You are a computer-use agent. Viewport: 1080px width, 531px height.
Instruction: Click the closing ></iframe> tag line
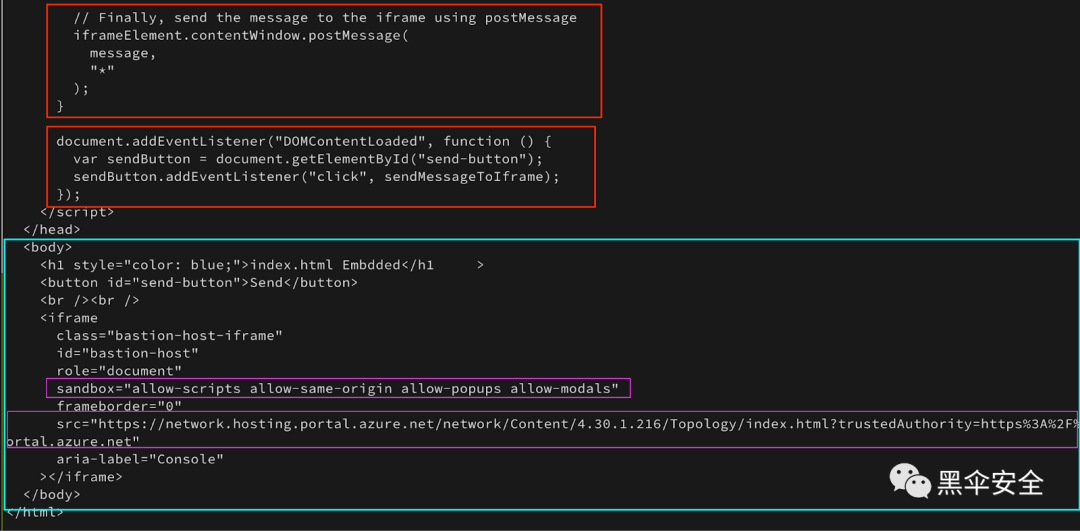(x=81, y=477)
